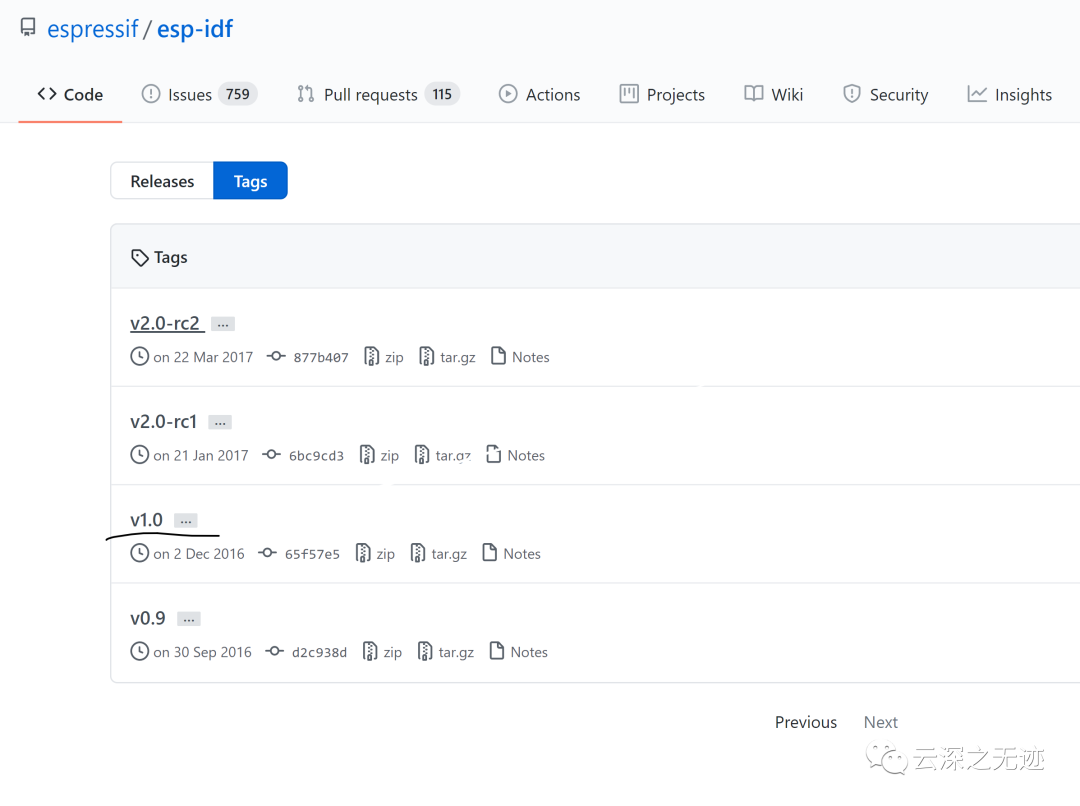Click the commit icon beside 877b407

(x=276, y=356)
